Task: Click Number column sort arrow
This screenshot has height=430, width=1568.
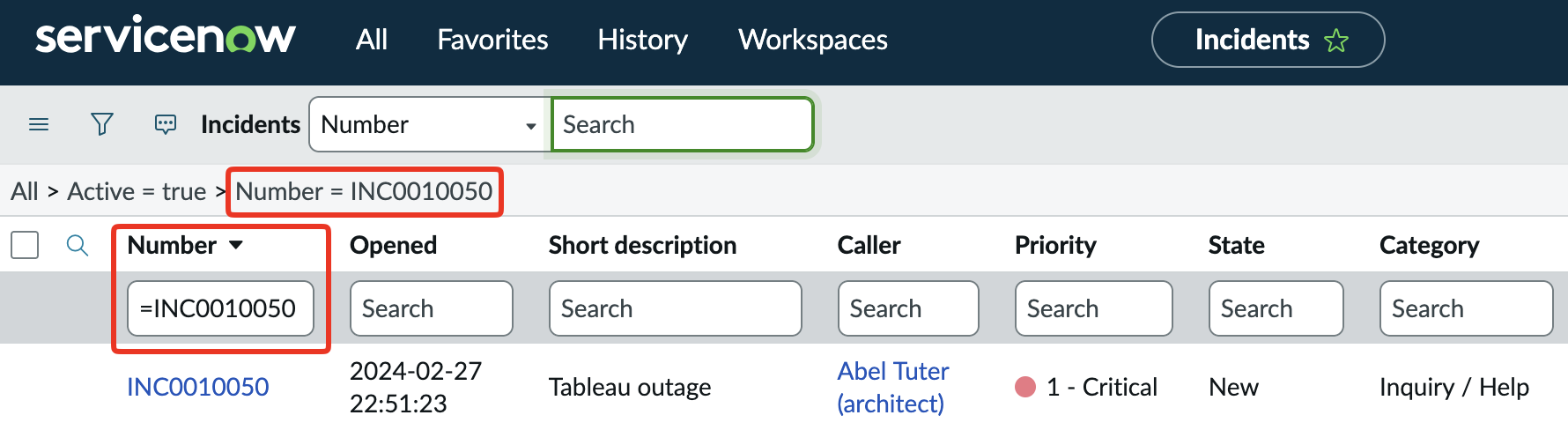Action: click(236, 245)
